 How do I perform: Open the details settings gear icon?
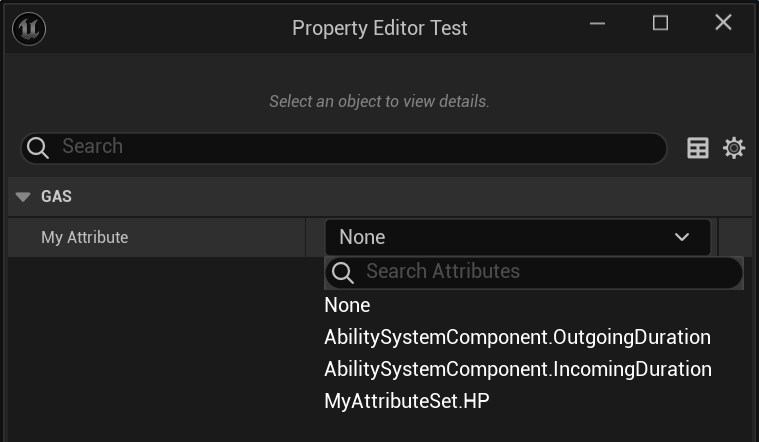(734, 148)
